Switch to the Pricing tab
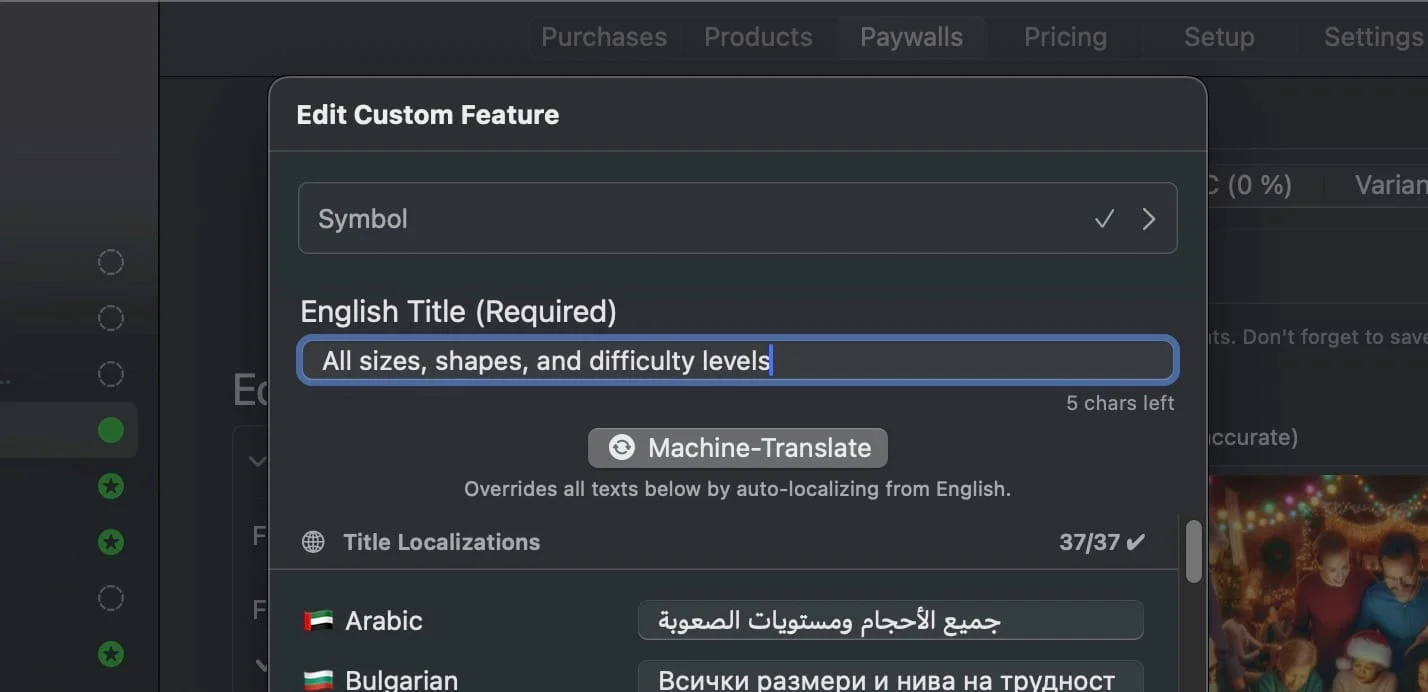The height and width of the screenshot is (692, 1428). (x=1065, y=37)
